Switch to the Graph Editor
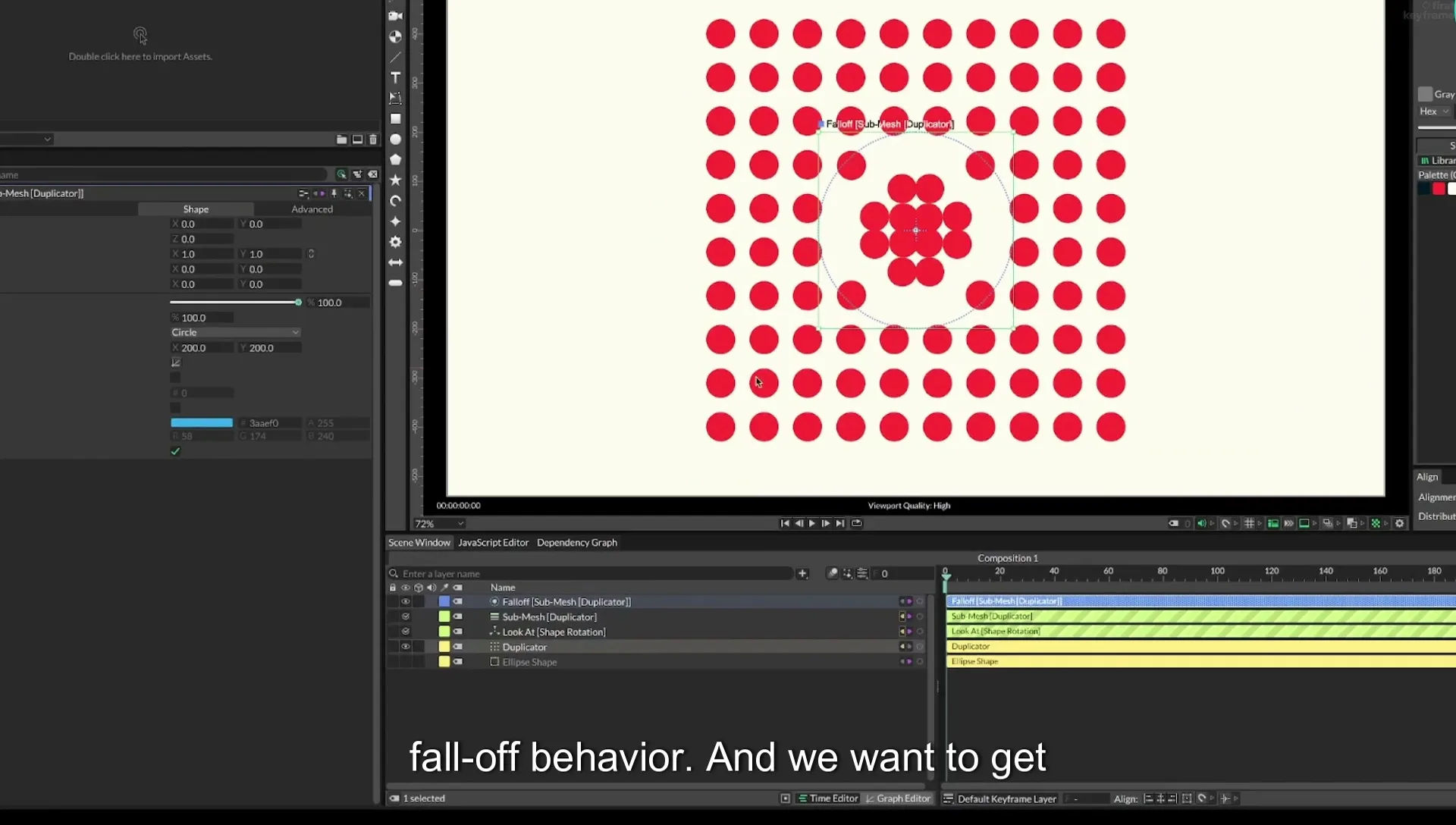The image size is (1456, 825). pyautogui.click(x=899, y=798)
